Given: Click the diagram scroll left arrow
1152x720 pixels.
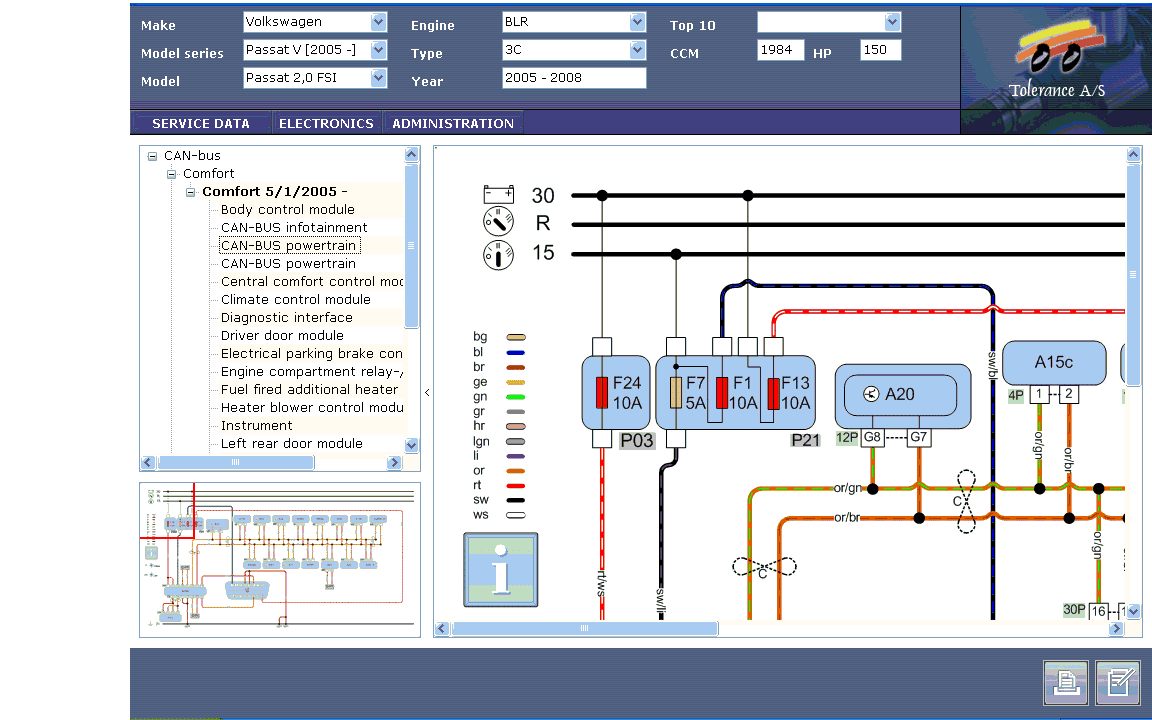Looking at the screenshot, I should pos(442,628).
